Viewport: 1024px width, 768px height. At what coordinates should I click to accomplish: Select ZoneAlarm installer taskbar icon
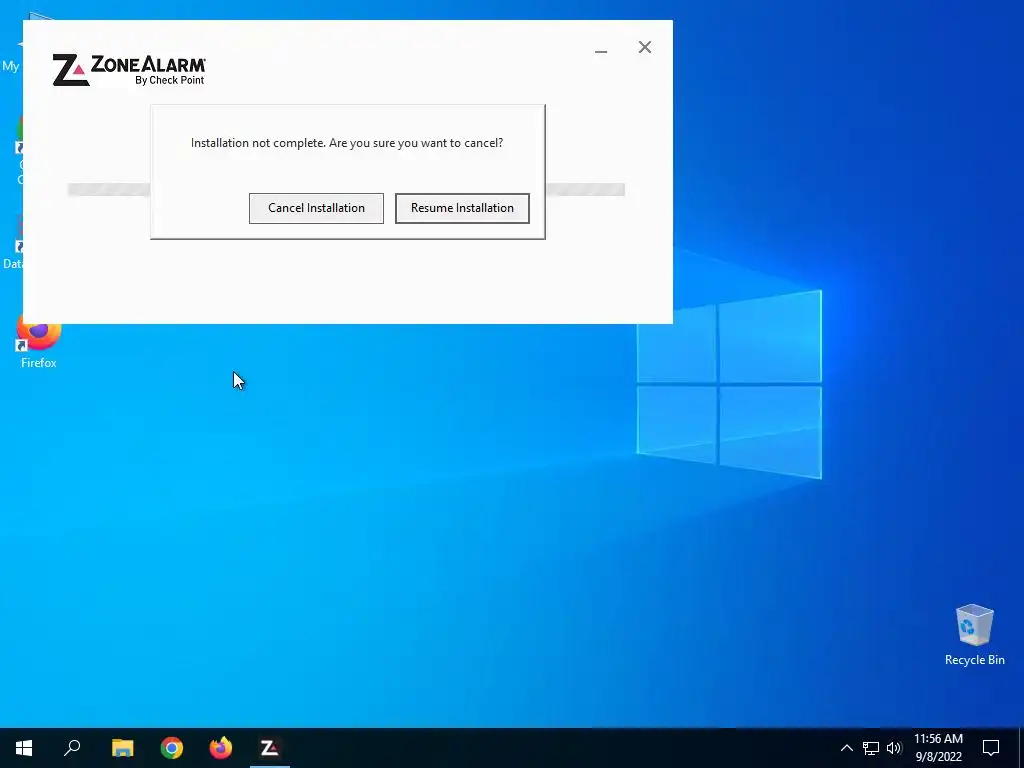click(x=270, y=748)
